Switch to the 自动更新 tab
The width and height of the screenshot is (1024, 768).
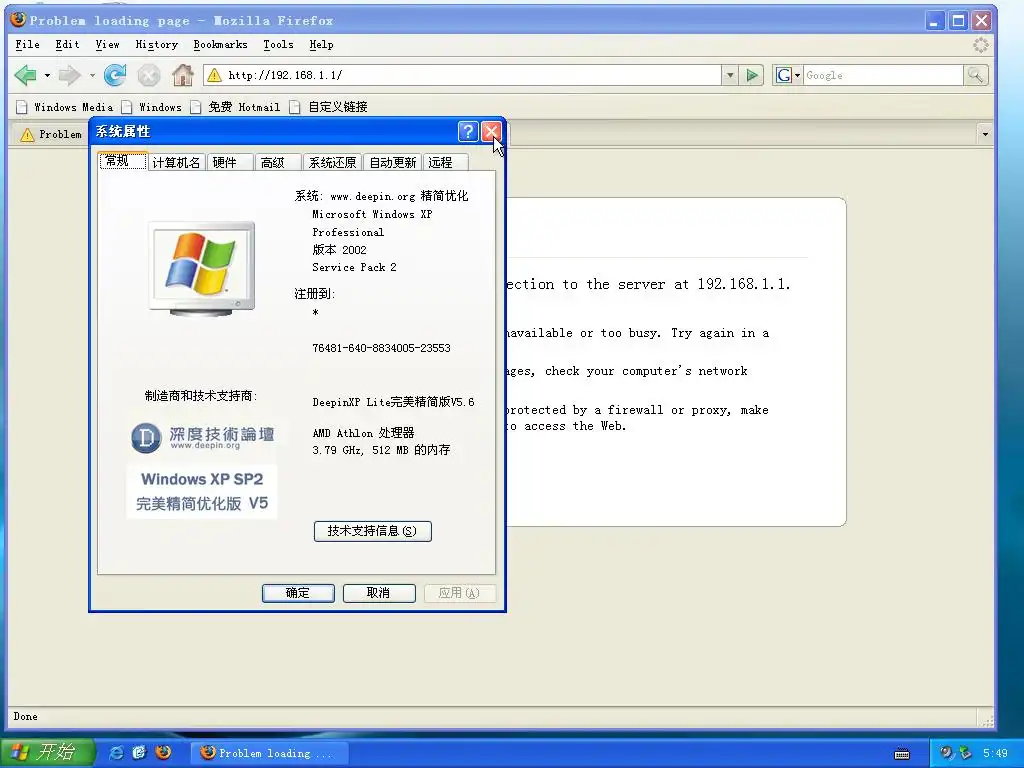click(x=392, y=163)
